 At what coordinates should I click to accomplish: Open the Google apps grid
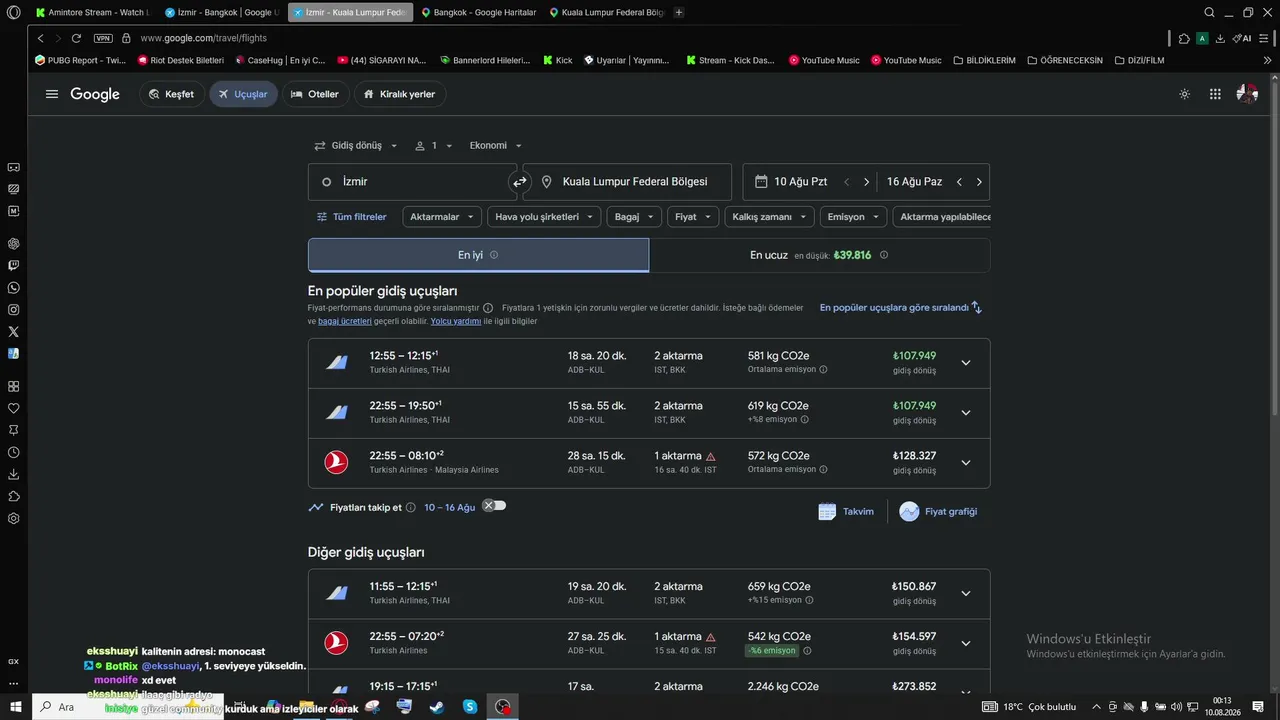click(1215, 94)
